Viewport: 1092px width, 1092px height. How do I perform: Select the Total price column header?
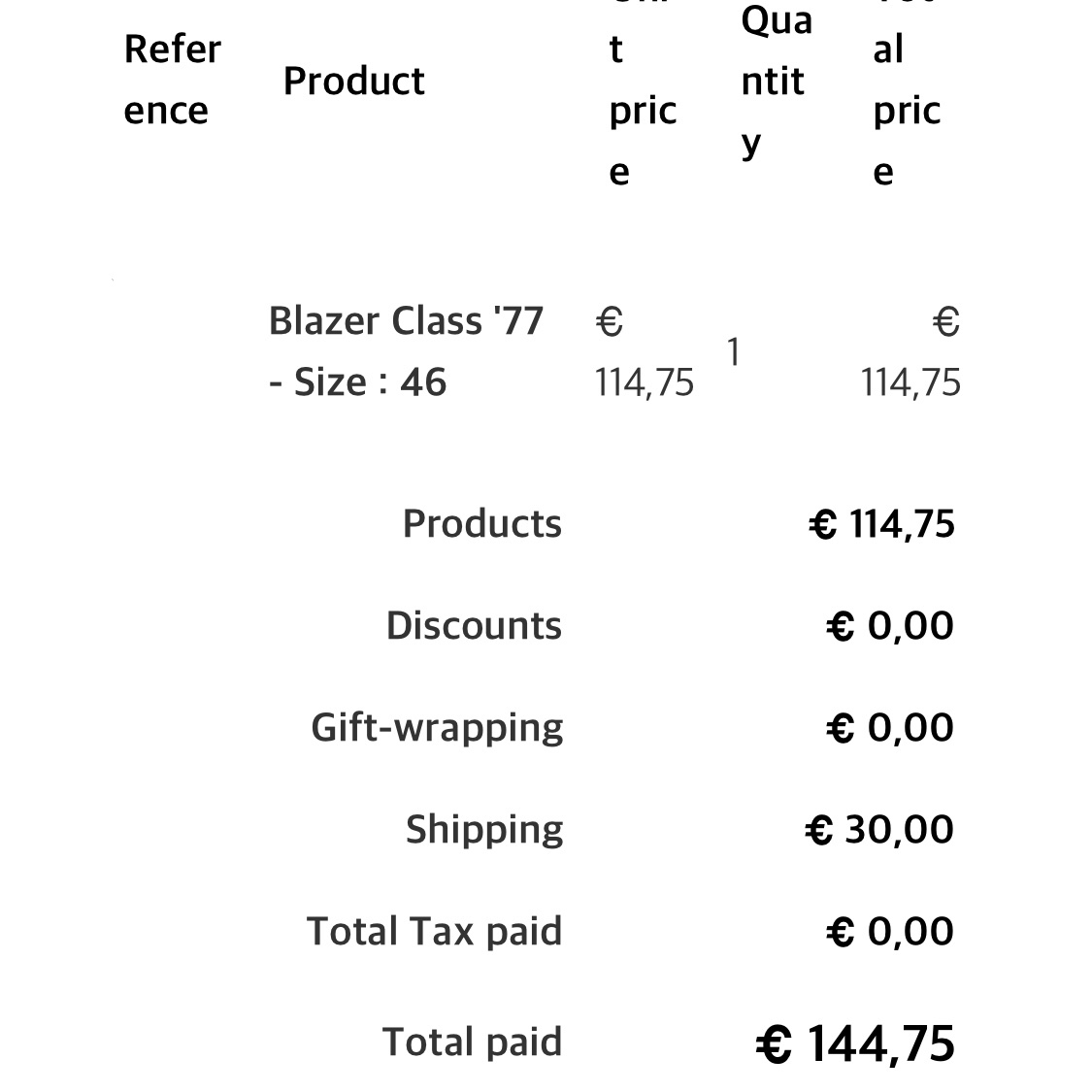pyautogui.click(x=906, y=95)
